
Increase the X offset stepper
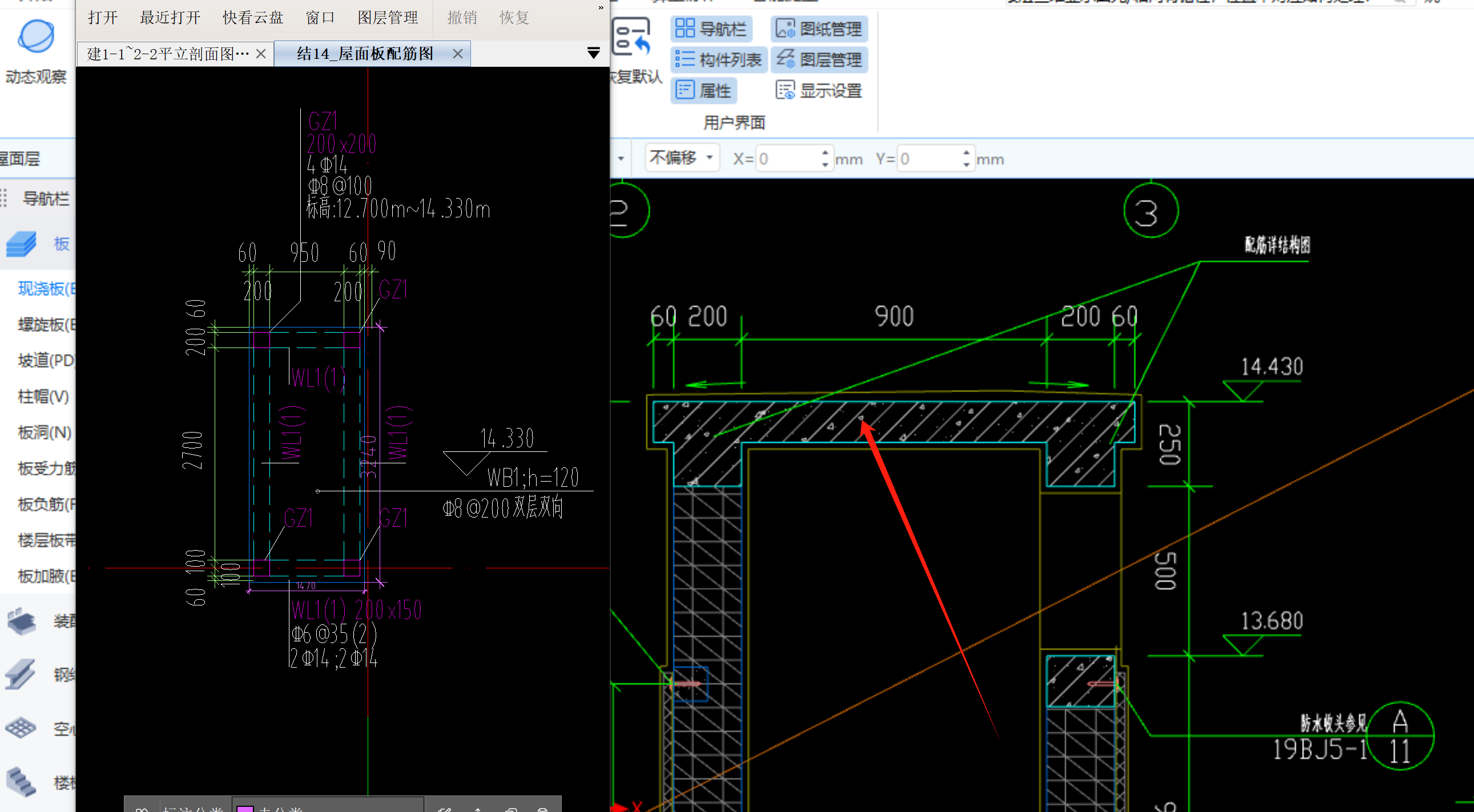coord(825,152)
